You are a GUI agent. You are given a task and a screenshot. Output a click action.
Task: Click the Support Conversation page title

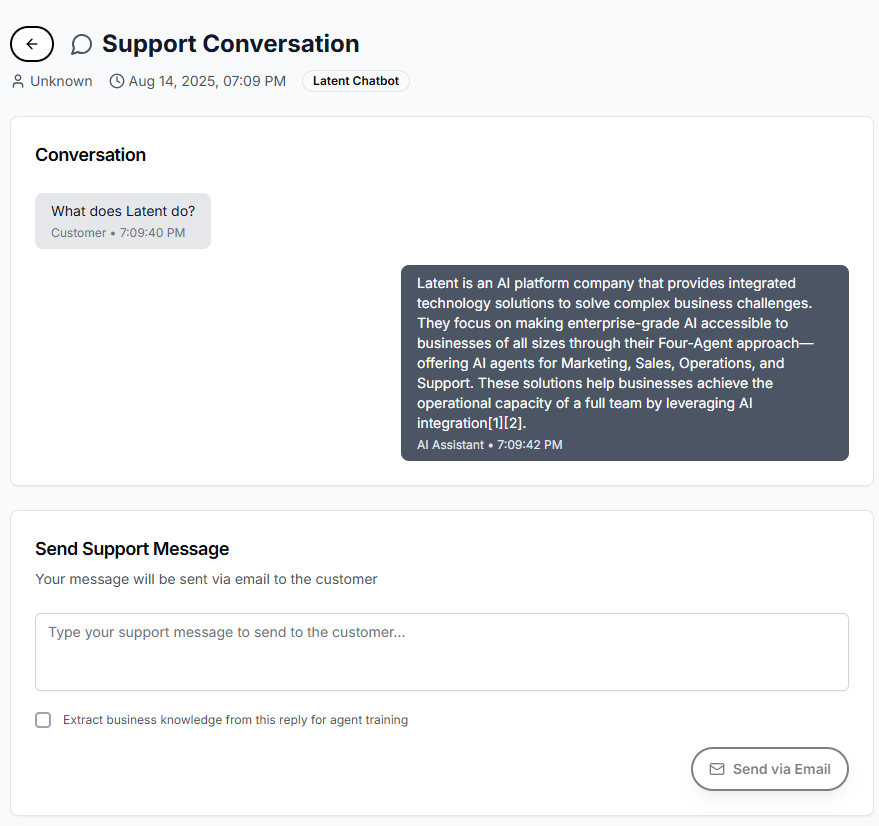[x=230, y=44]
